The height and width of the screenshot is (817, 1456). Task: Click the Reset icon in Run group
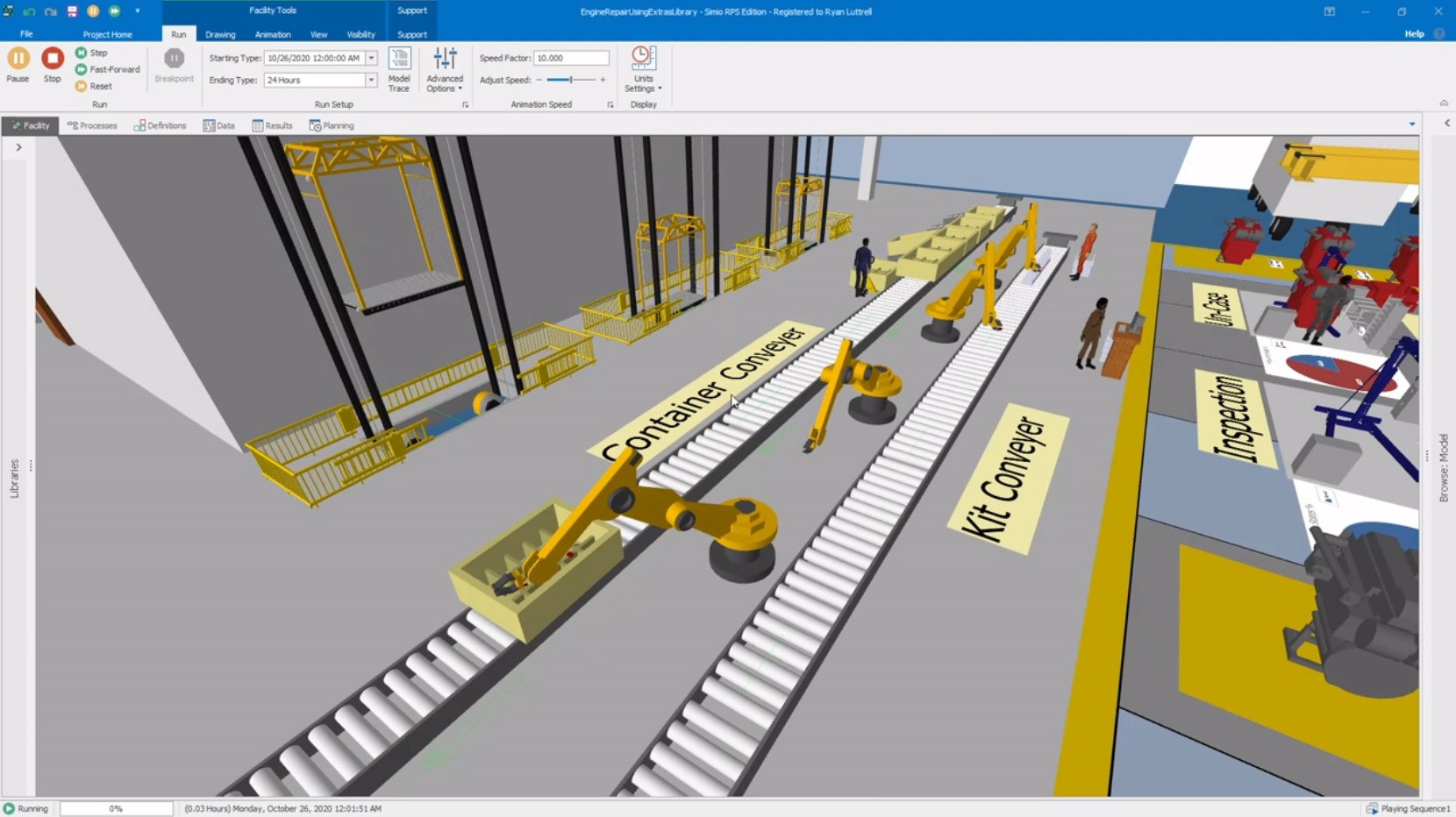click(x=82, y=86)
